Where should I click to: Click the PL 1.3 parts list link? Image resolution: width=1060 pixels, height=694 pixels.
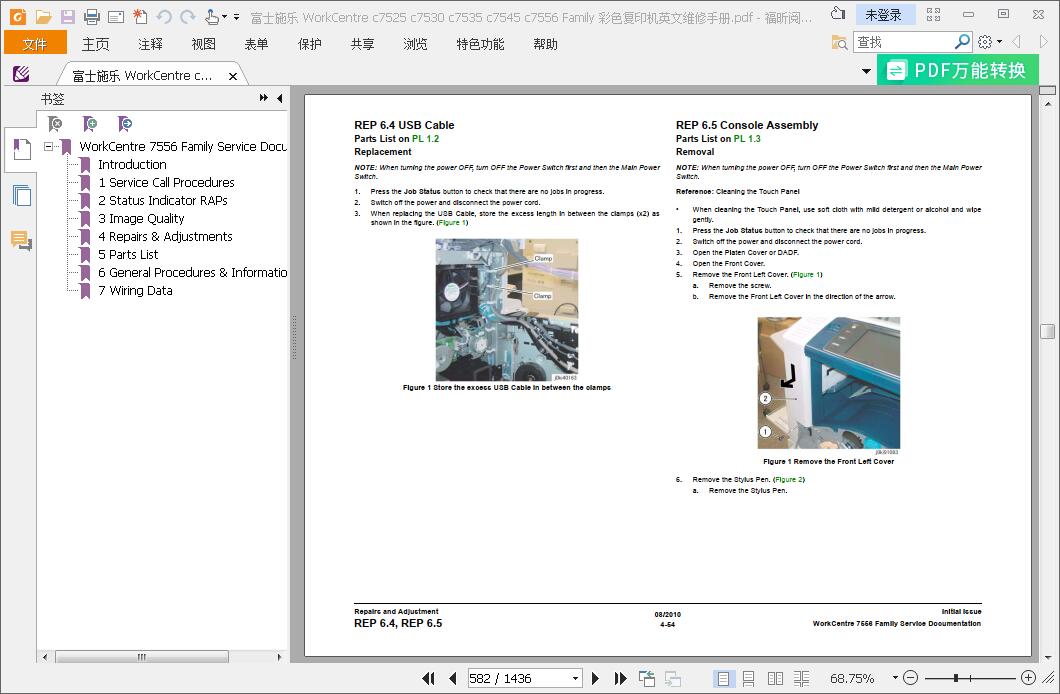click(747, 139)
